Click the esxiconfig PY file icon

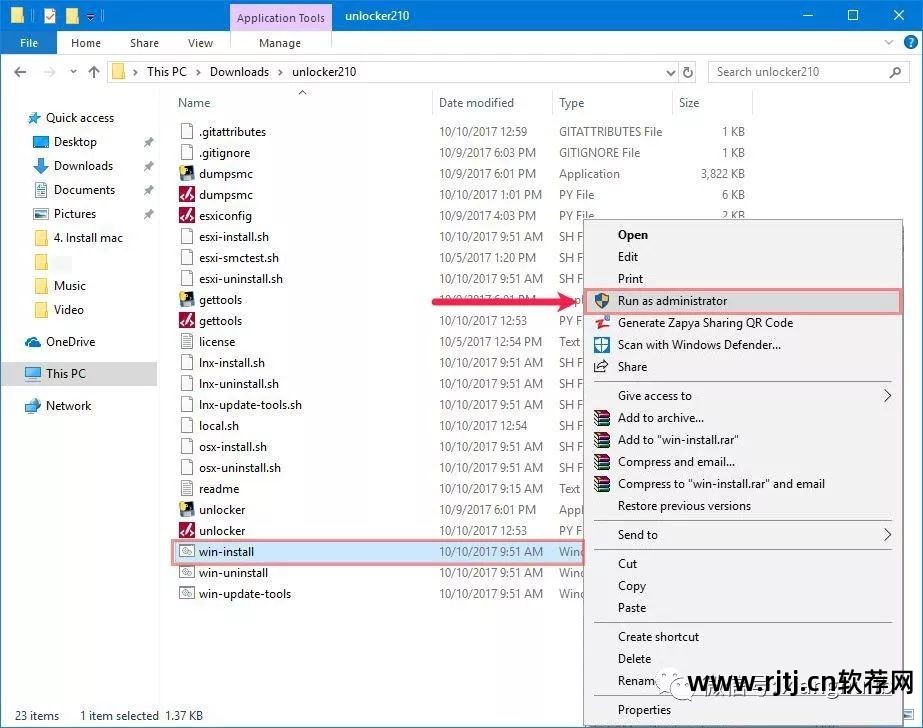(x=187, y=215)
